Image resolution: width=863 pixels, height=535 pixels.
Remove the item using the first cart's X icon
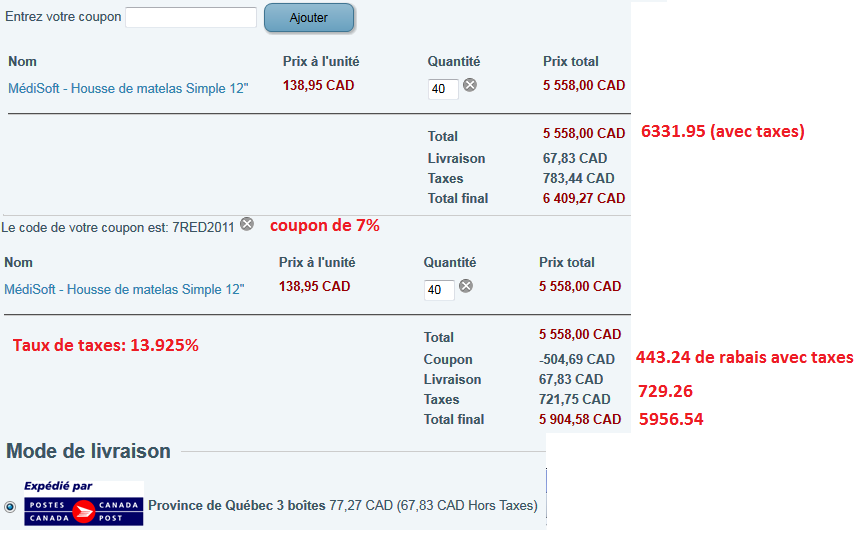pos(469,85)
